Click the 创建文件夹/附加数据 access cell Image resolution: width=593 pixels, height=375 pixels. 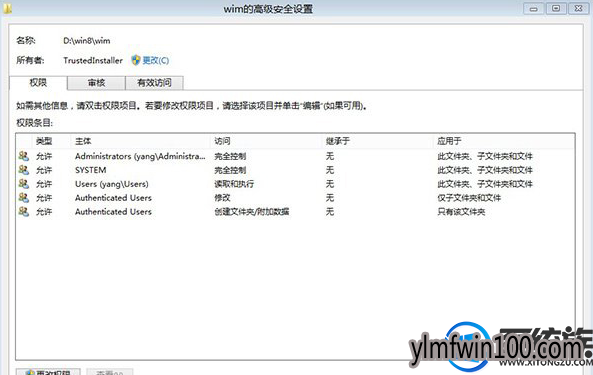[251, 212]
